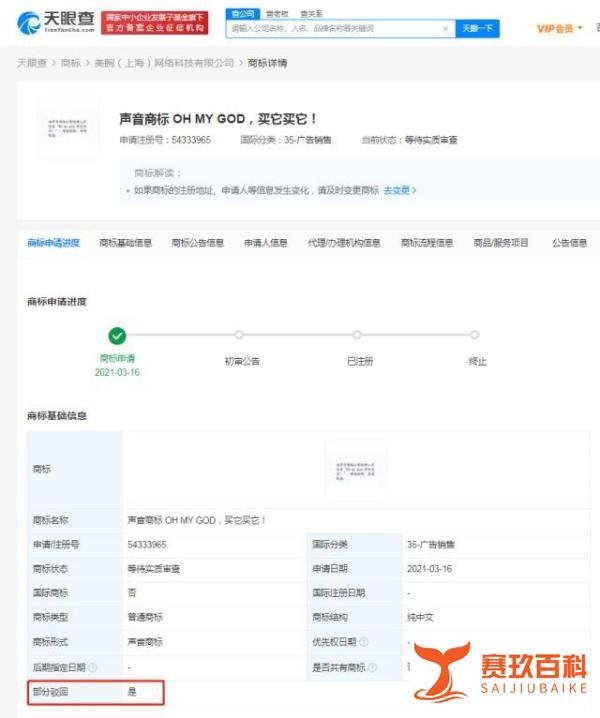The image size is (600, 718).
Task: Select the 商标基础信息 tab
Action: point(125,243)
